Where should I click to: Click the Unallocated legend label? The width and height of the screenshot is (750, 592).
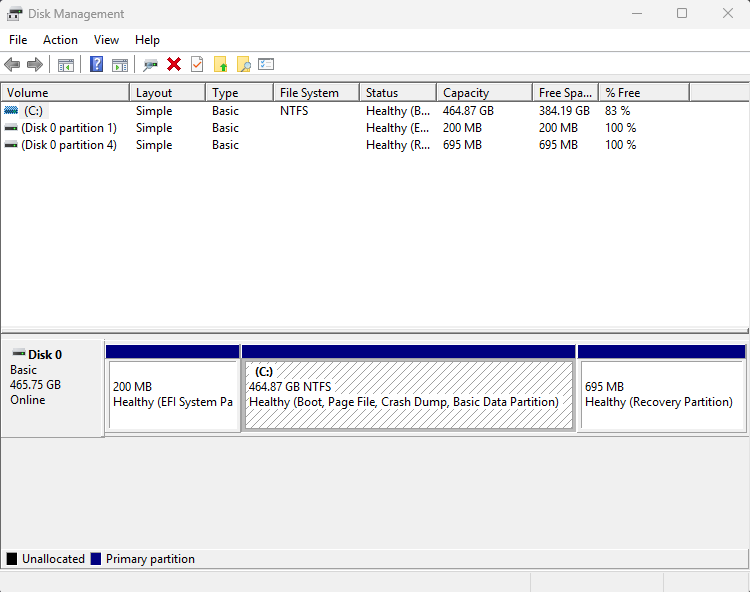(53, 559)
